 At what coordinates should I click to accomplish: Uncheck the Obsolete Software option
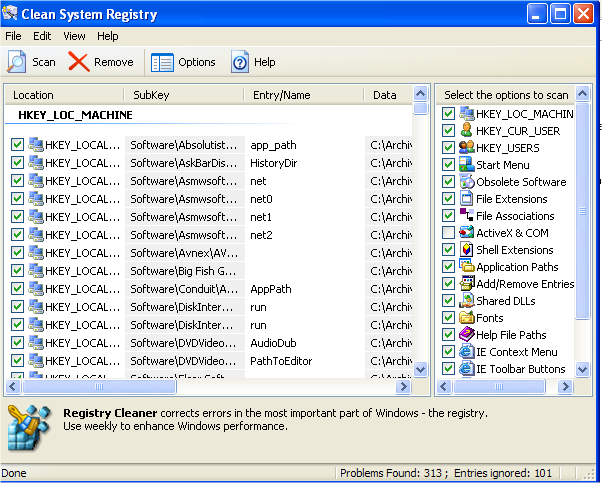448,181
